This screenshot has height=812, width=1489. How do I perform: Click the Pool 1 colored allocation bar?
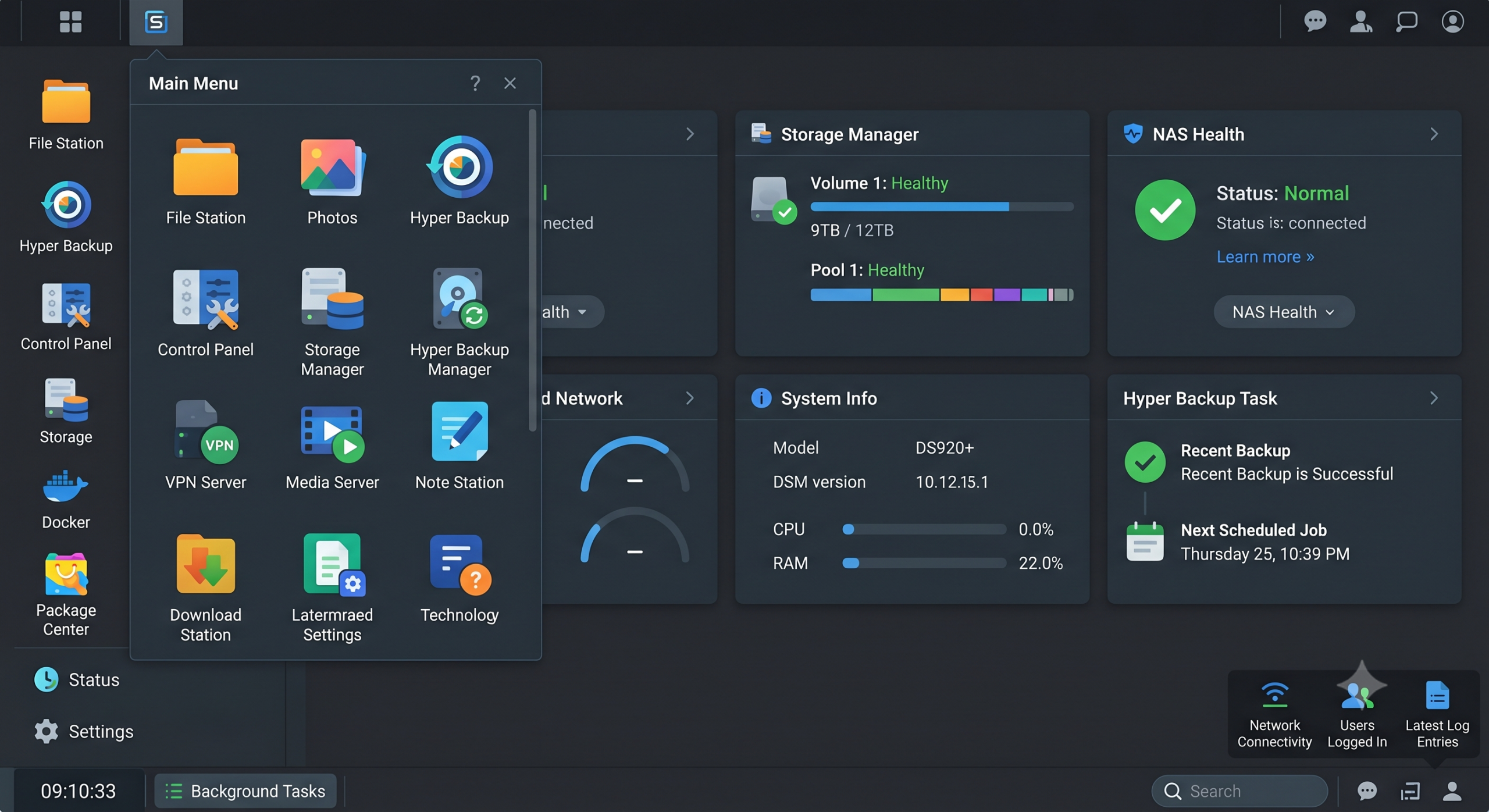click(x=942, y=295)
